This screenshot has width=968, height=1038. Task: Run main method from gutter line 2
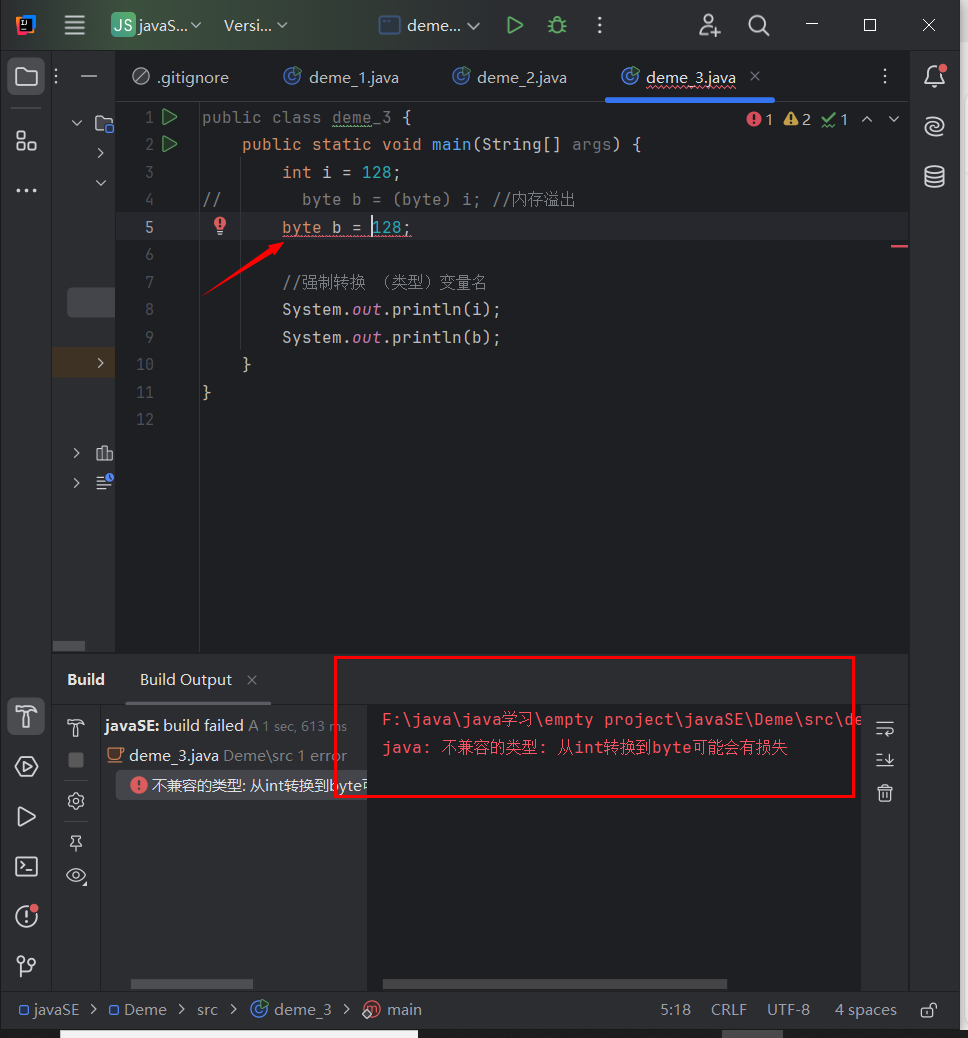coord(170,144)
